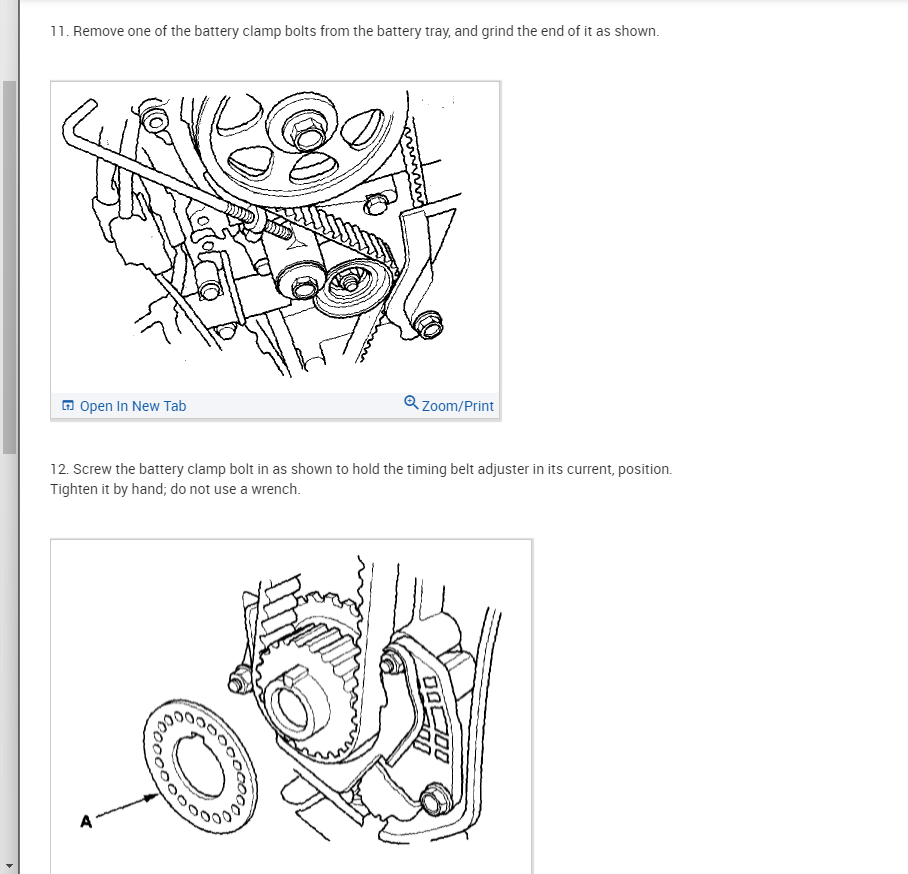Open the first diagram via 'Open In New Tab'

[x=133, y=406]
